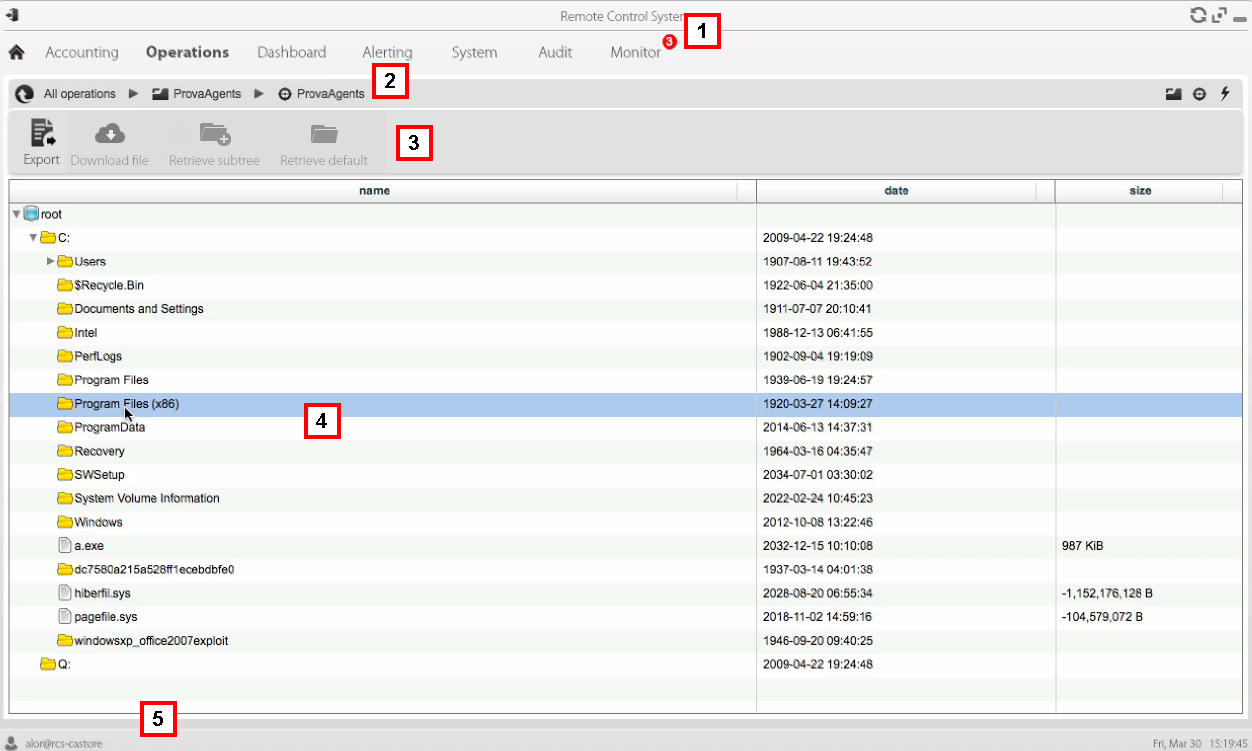
Task: Select the Windows folder in tree
Action: [x=98, y=522]
